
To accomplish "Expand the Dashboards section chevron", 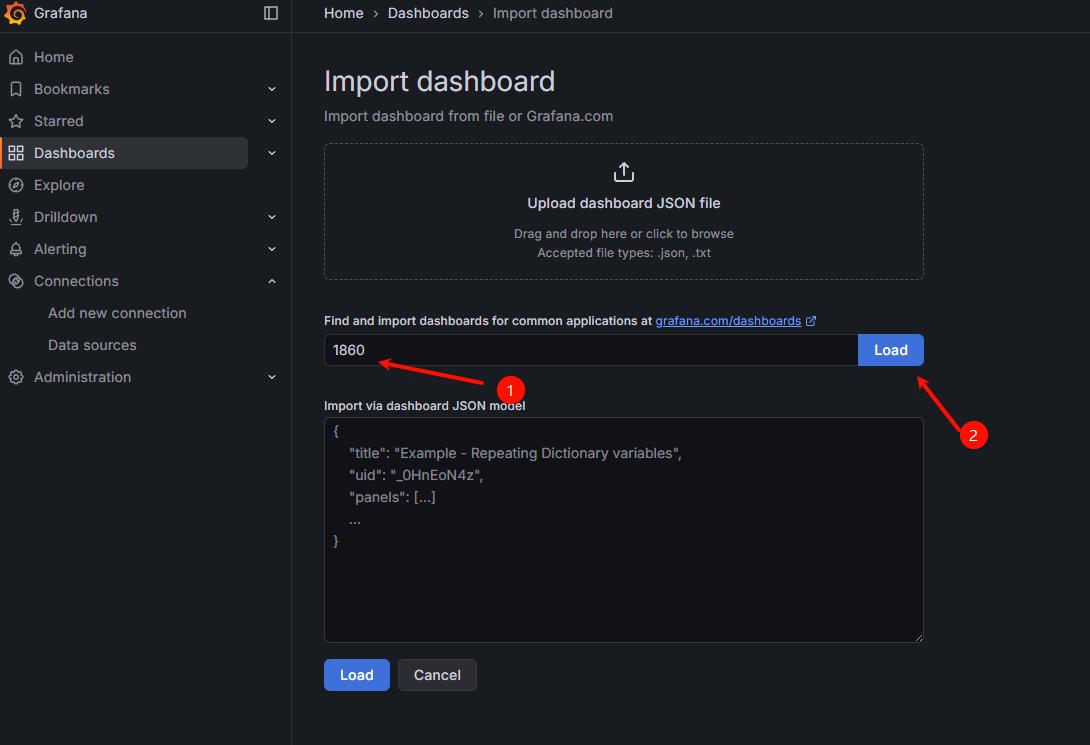I will (272, 153).
